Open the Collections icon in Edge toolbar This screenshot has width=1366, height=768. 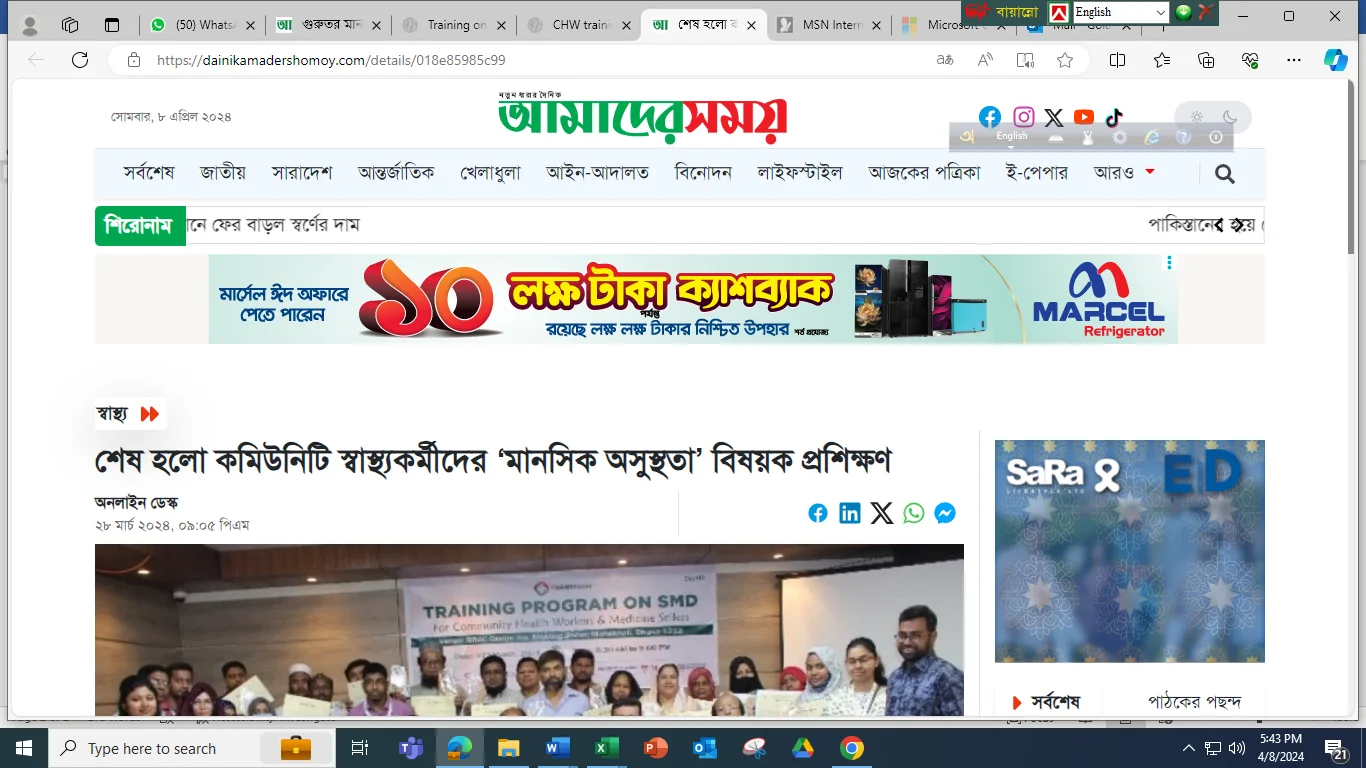pos(1206,60)
